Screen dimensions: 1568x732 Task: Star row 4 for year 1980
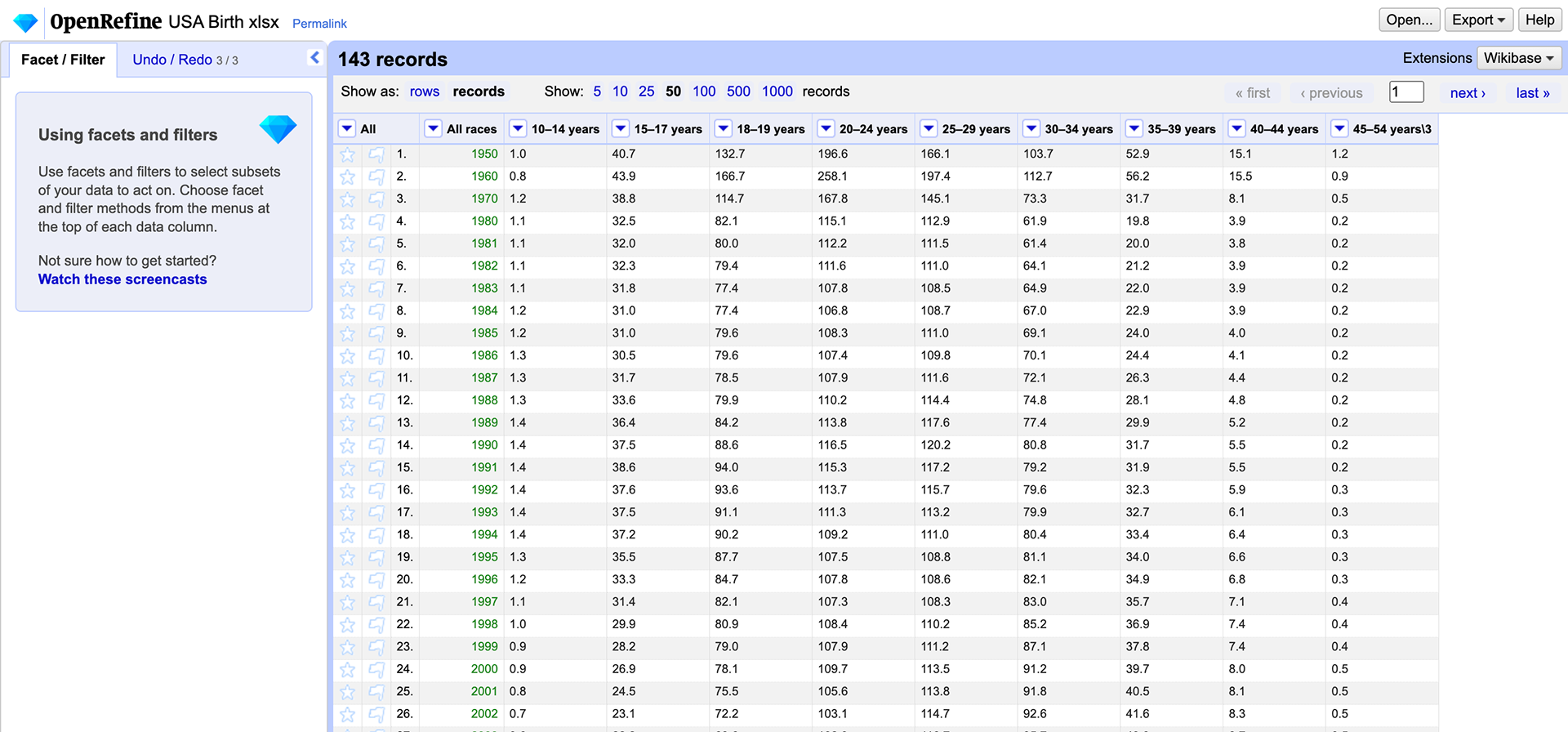click(x=348, y=221)
